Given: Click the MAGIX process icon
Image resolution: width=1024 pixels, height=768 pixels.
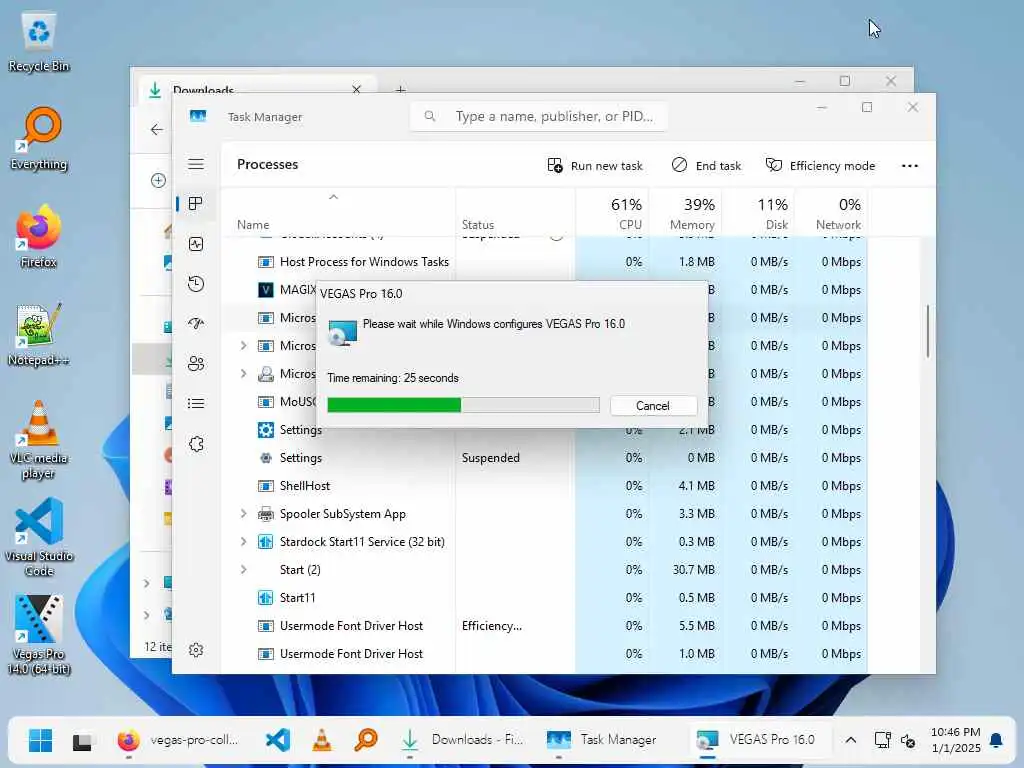Looking at the screenshot, I should point(265,290).
